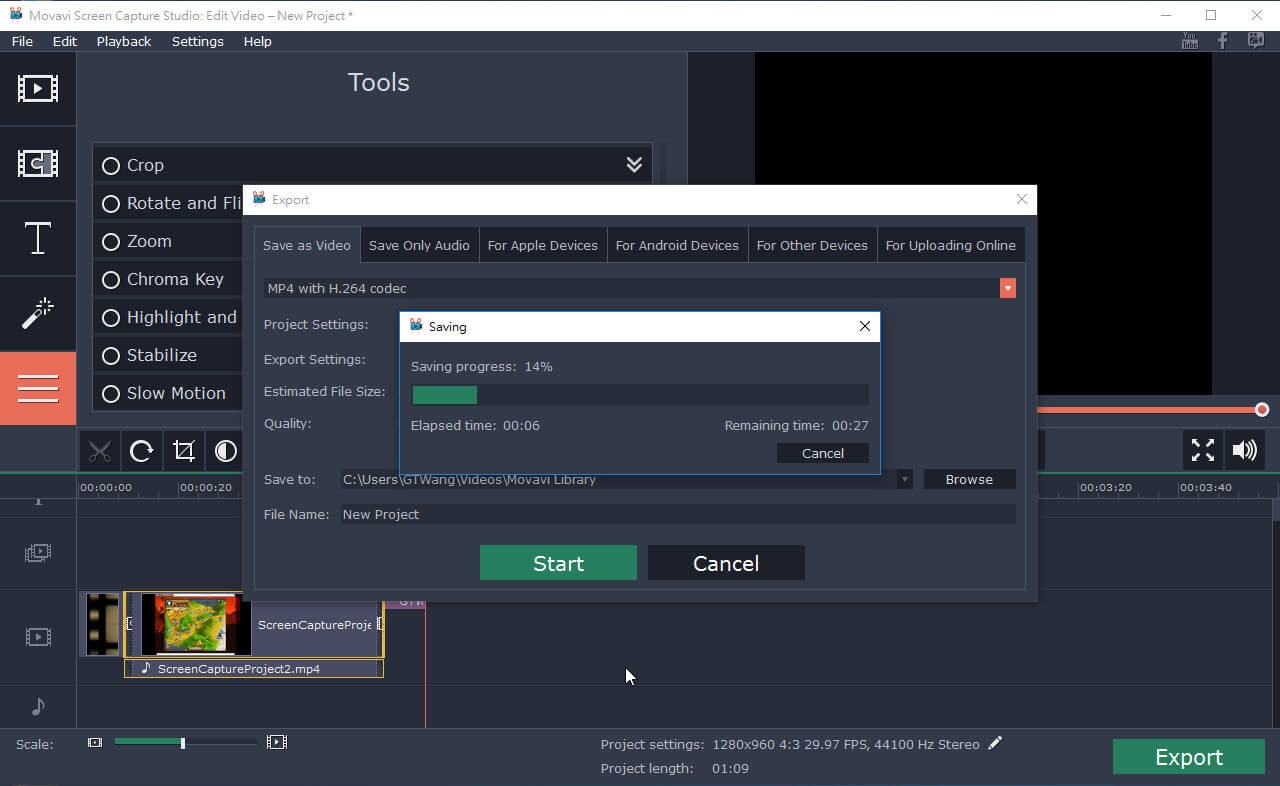Click the scissors split tool
1280x786 pixels.
99,451
